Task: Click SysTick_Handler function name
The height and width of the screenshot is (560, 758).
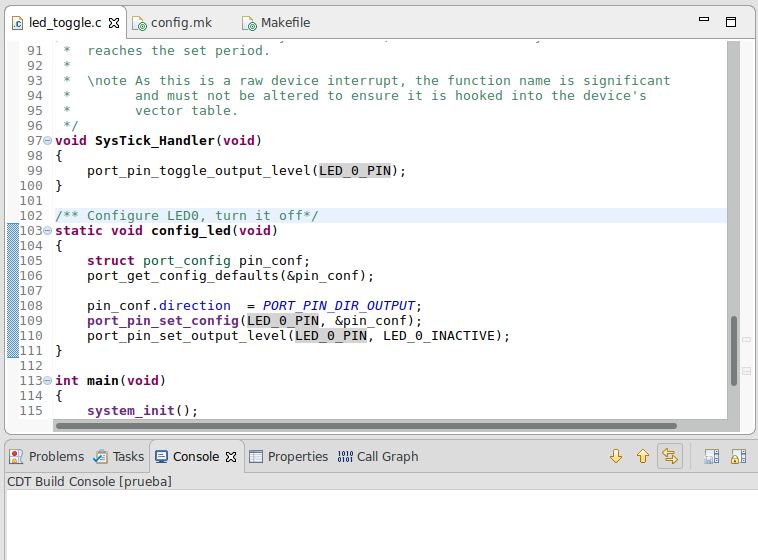Action: point(155,141)
